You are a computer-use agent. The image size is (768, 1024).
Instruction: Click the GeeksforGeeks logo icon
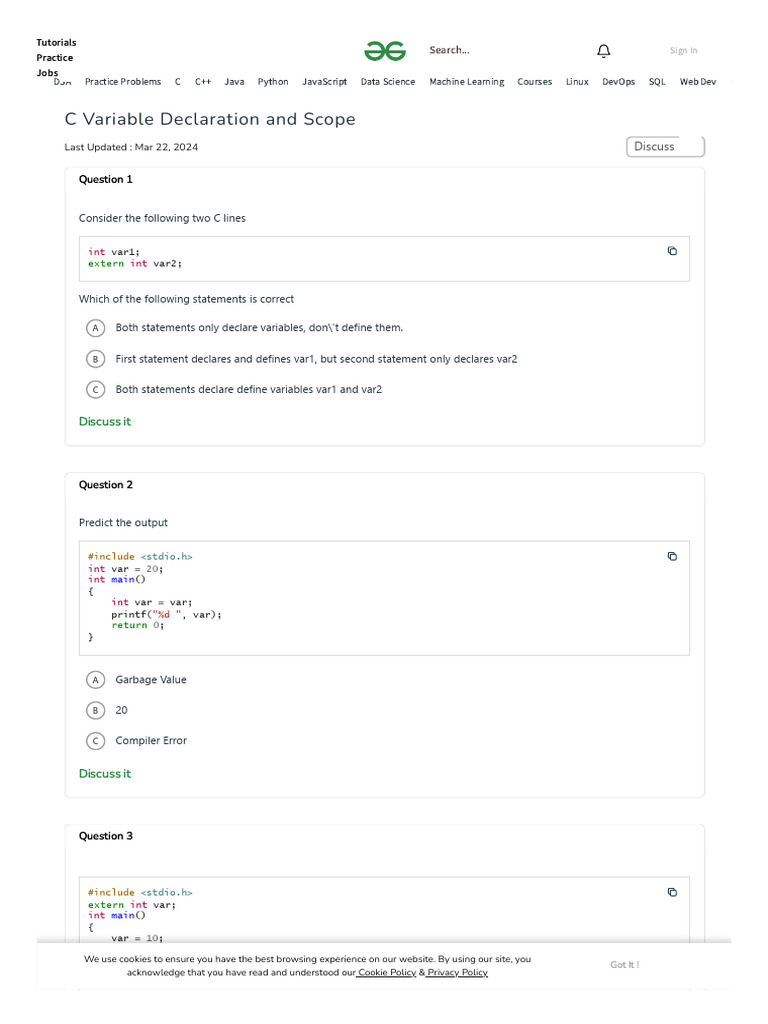pyautogui.click(x=385, y=51)
